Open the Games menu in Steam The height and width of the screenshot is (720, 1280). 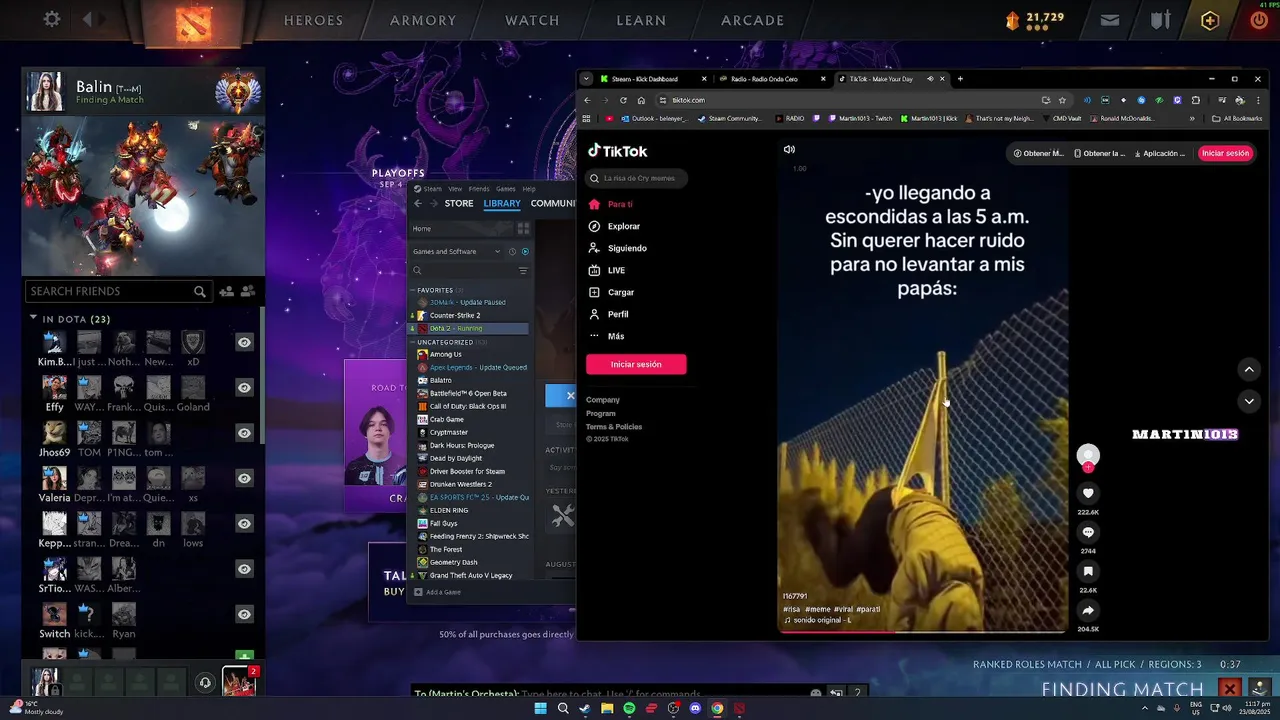pyautogui.click(x=506, y=188)
